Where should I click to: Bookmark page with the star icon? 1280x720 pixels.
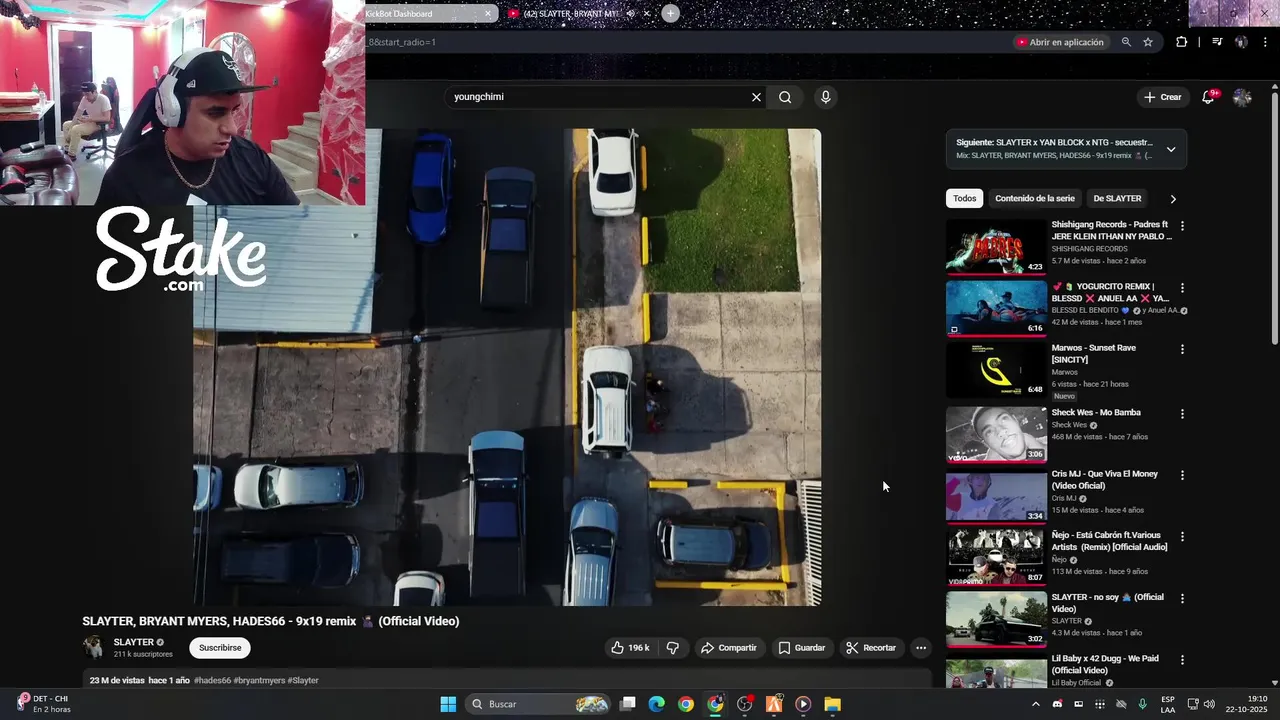tap(1148, 42)
